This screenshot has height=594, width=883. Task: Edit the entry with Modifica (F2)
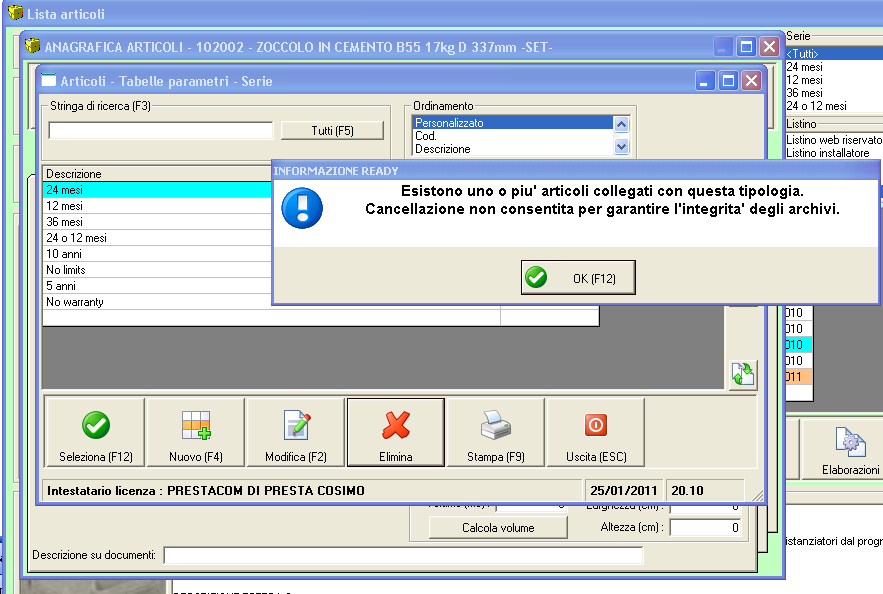tap(296, 432)
